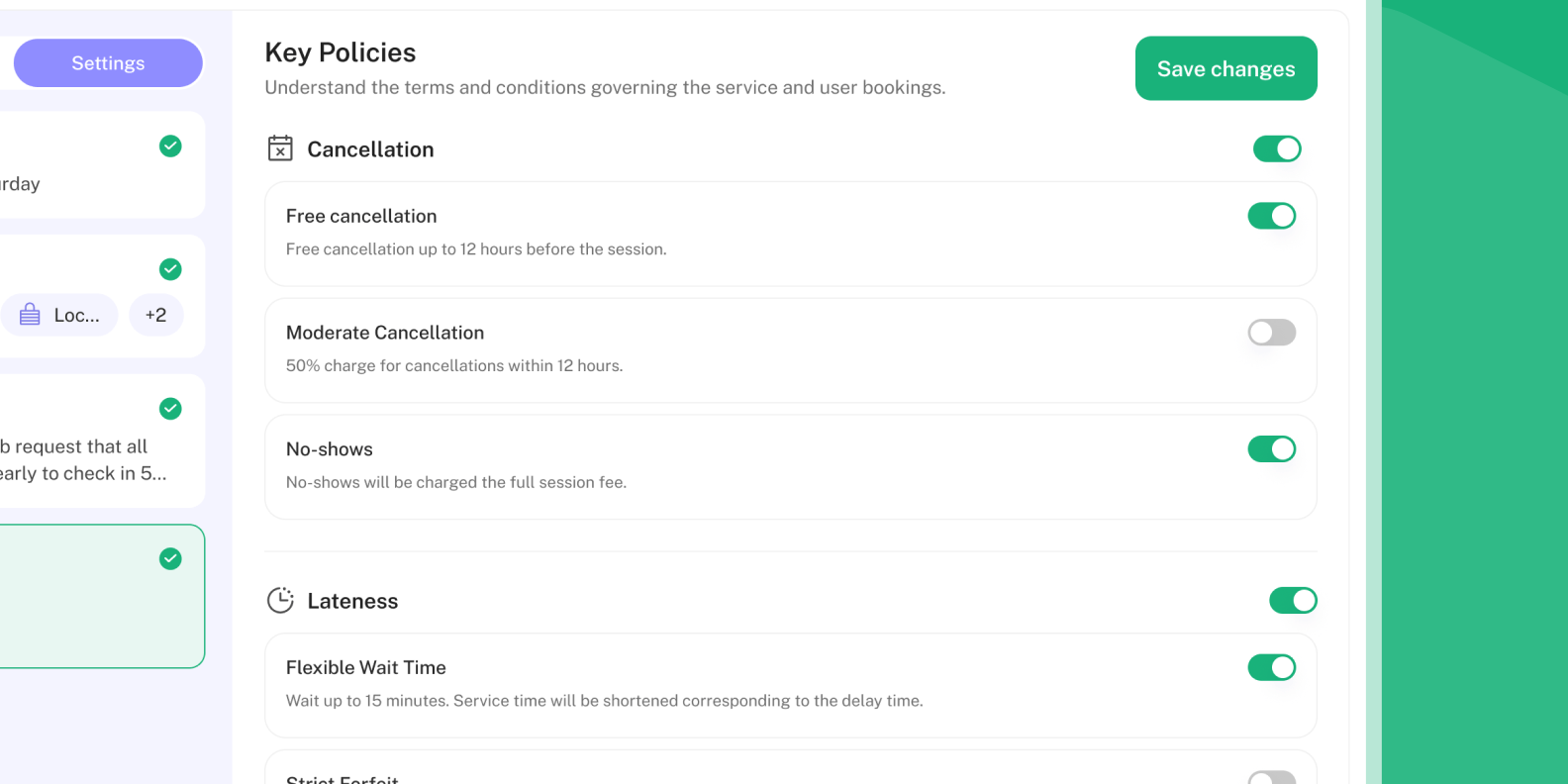Click the locker icon in the Loc... chip
This screenshot has width=1568, height=784.
31,315
